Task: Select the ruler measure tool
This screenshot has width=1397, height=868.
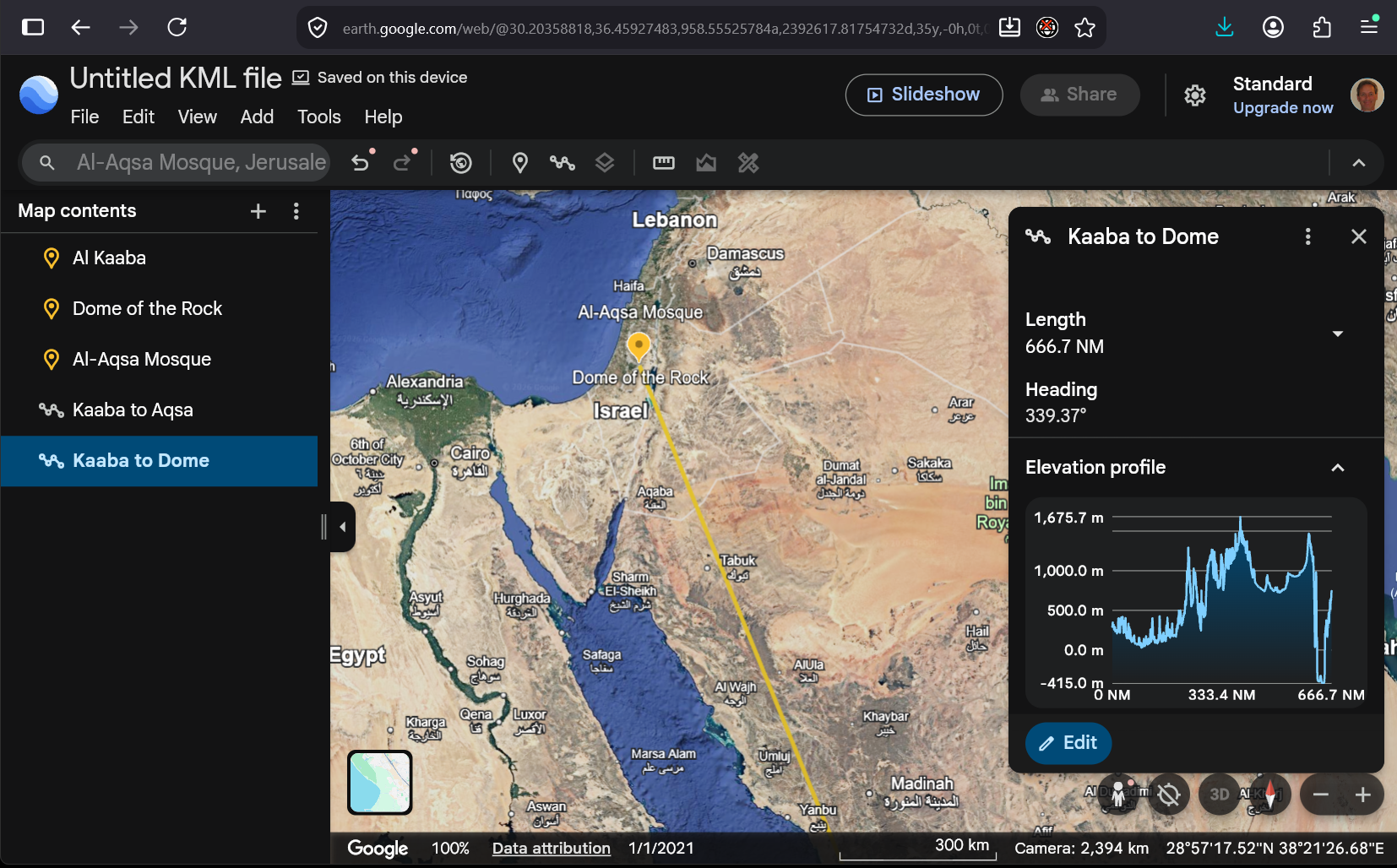Action: (x=664, y=162)
